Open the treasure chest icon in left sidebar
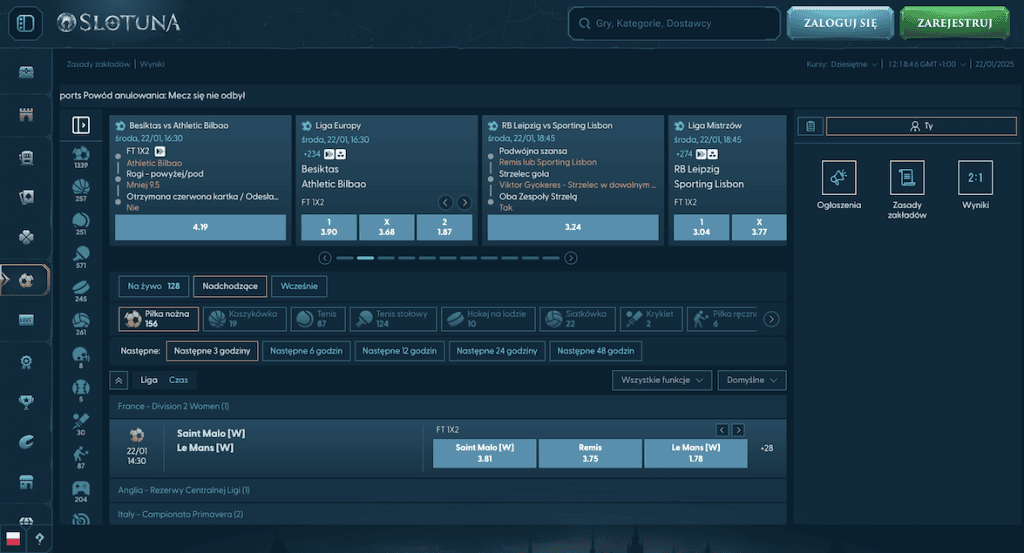 tap(26, 72)
